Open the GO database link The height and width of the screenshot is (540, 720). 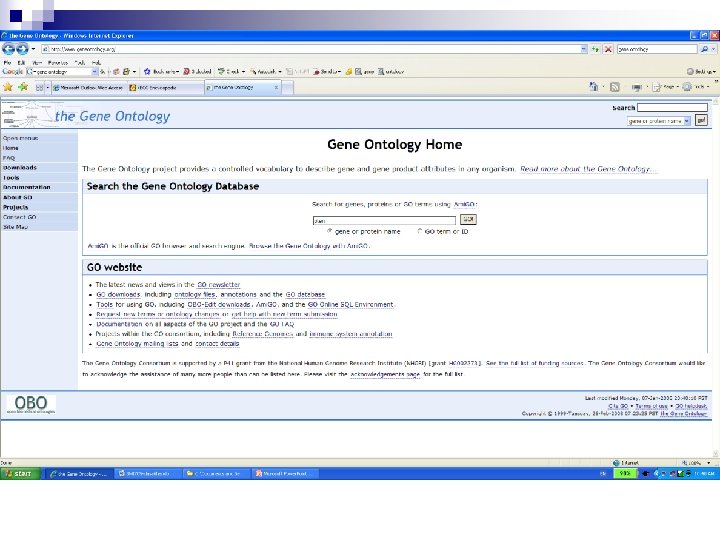[305, 294]
